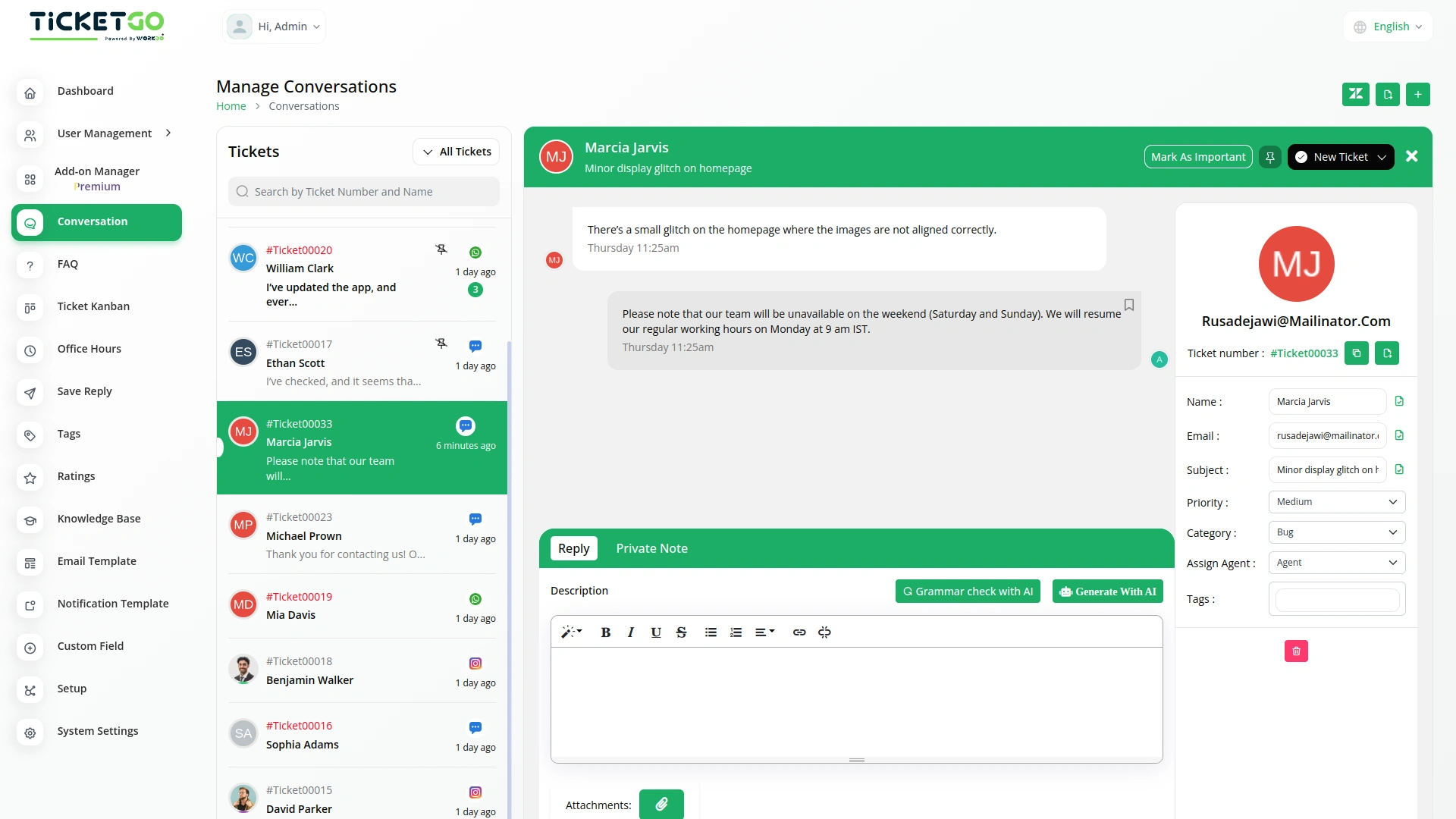Viewport: 1456px width, 819px height.
Task: Open the Priority dropdown showing Medium
Action: [x=1336, y=501]
